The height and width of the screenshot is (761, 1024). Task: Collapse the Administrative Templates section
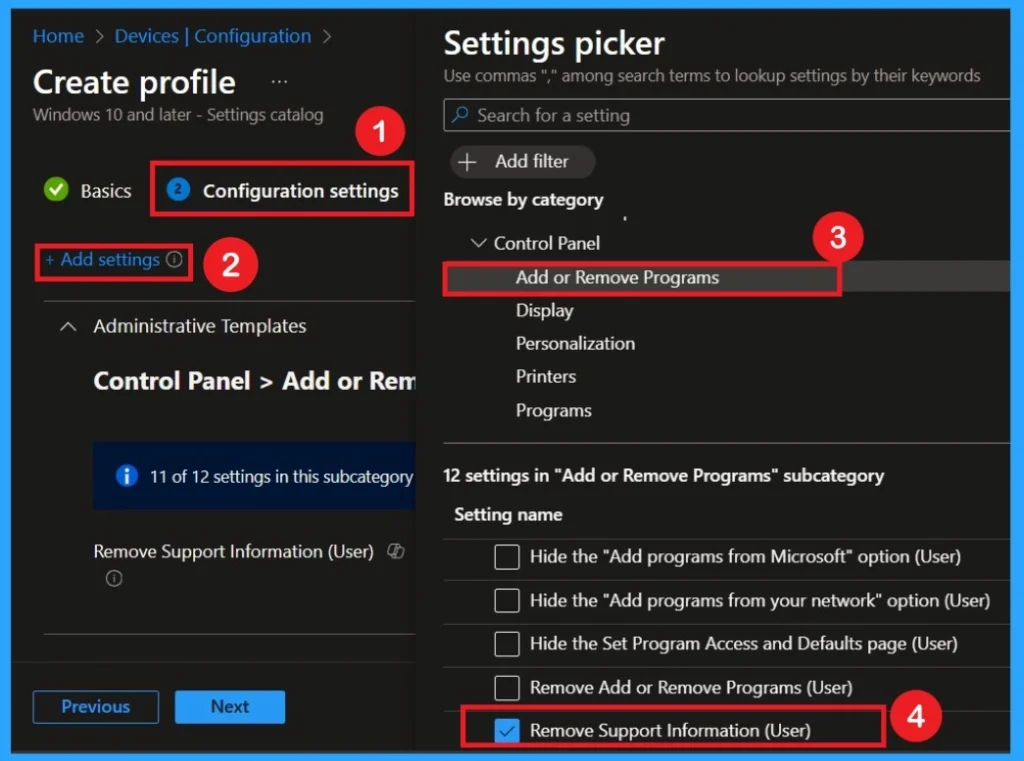[68, 325]
